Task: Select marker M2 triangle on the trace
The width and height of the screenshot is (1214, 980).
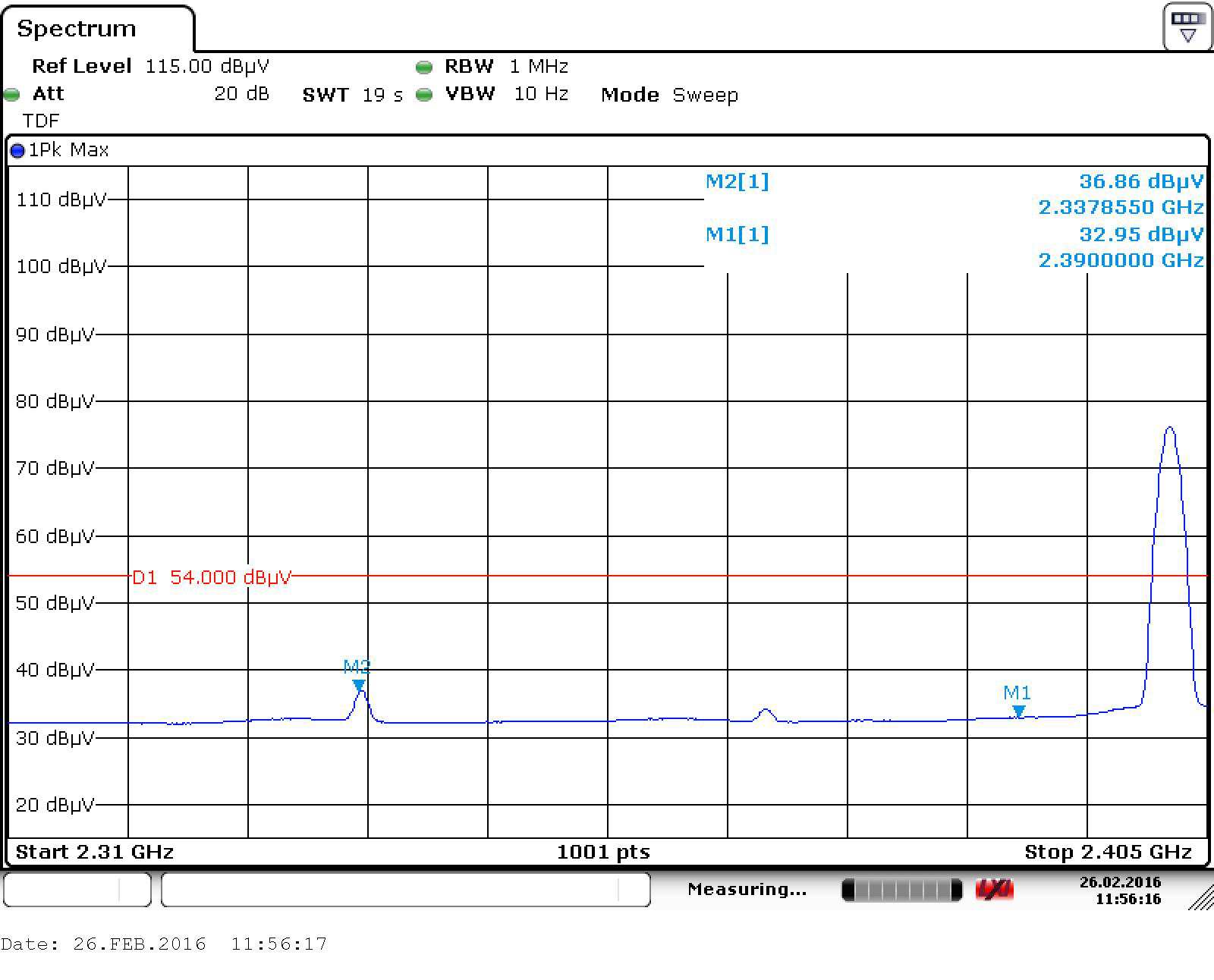Action: [358, 686]
